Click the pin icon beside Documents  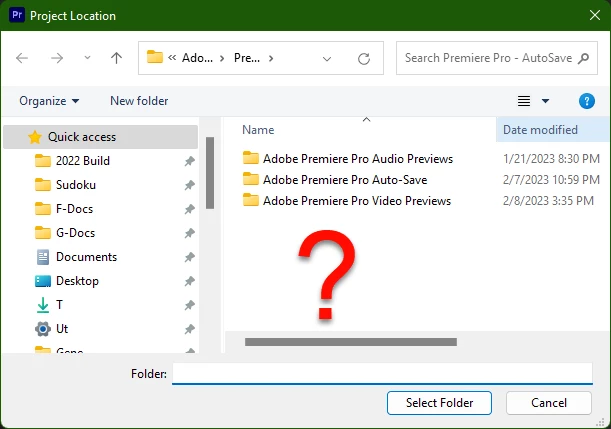point(190,257)
